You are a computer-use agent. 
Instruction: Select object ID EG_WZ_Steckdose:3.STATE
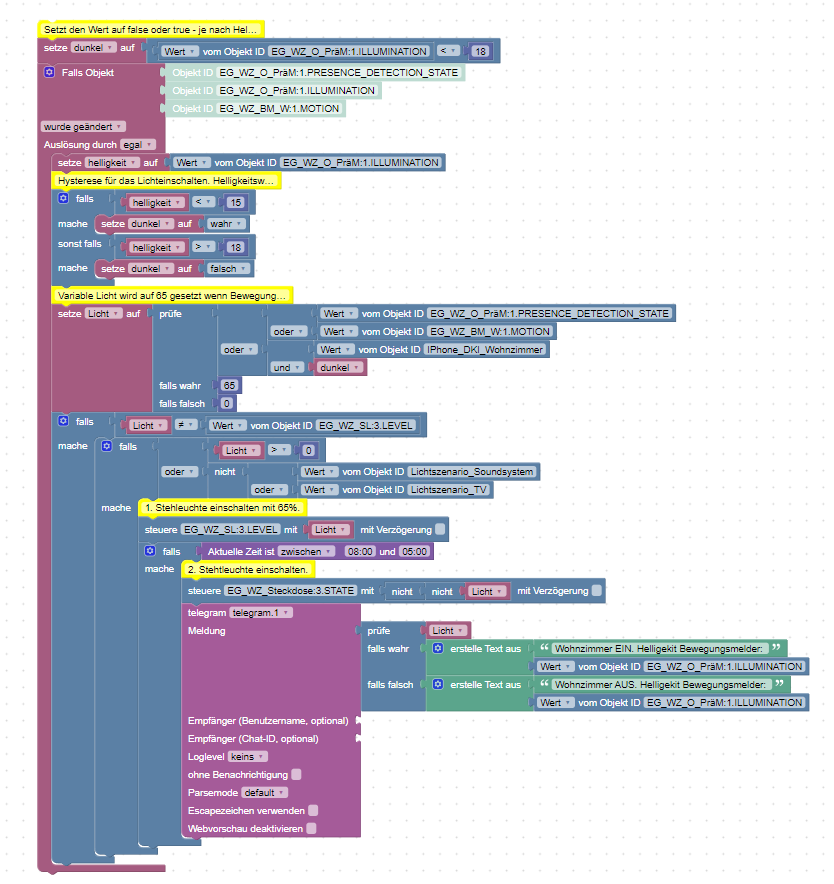pos(290,590)
